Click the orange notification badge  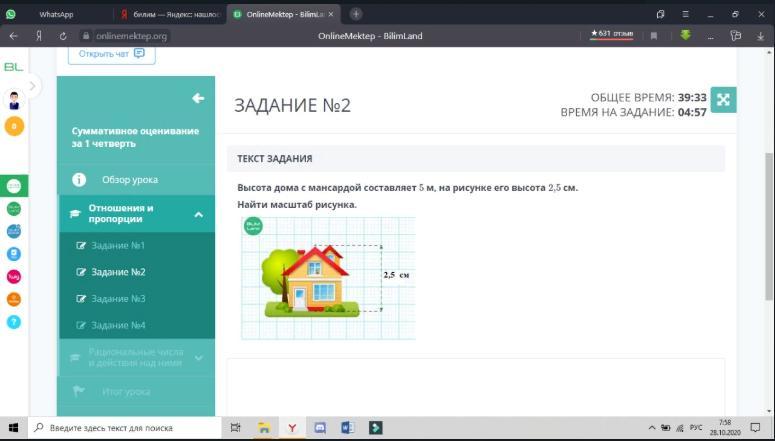(x=14, y=126)
